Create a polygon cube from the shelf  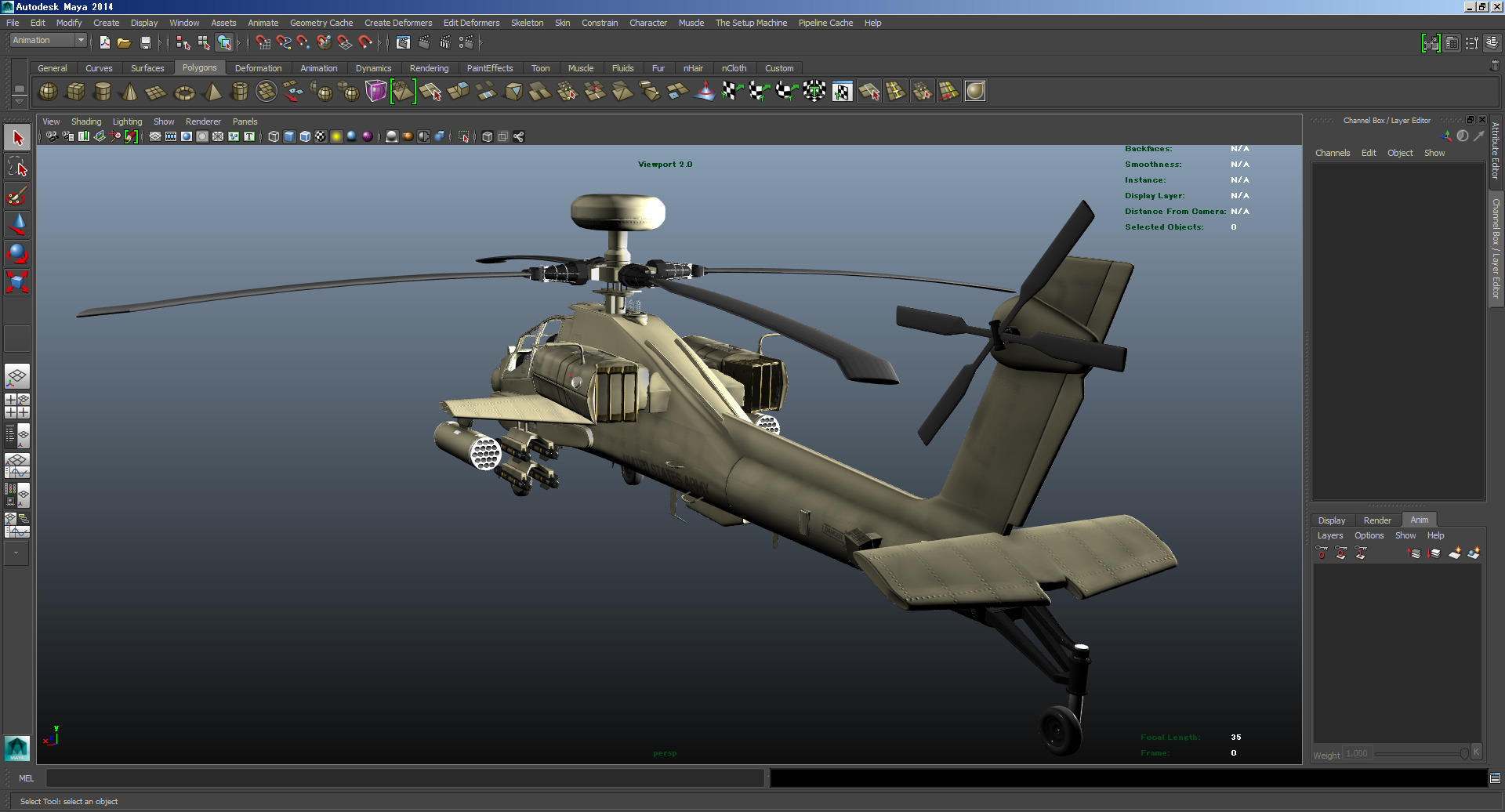[75, 92]
